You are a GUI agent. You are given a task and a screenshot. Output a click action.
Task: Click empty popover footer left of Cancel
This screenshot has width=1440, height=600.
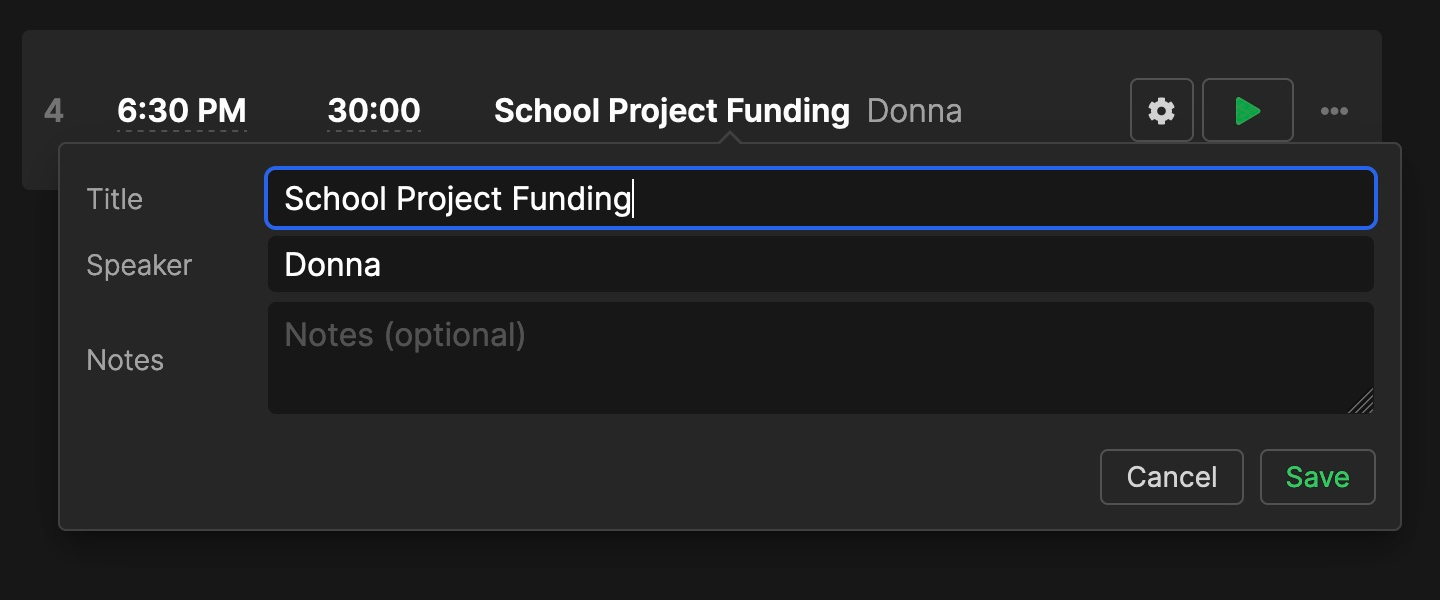600,477
